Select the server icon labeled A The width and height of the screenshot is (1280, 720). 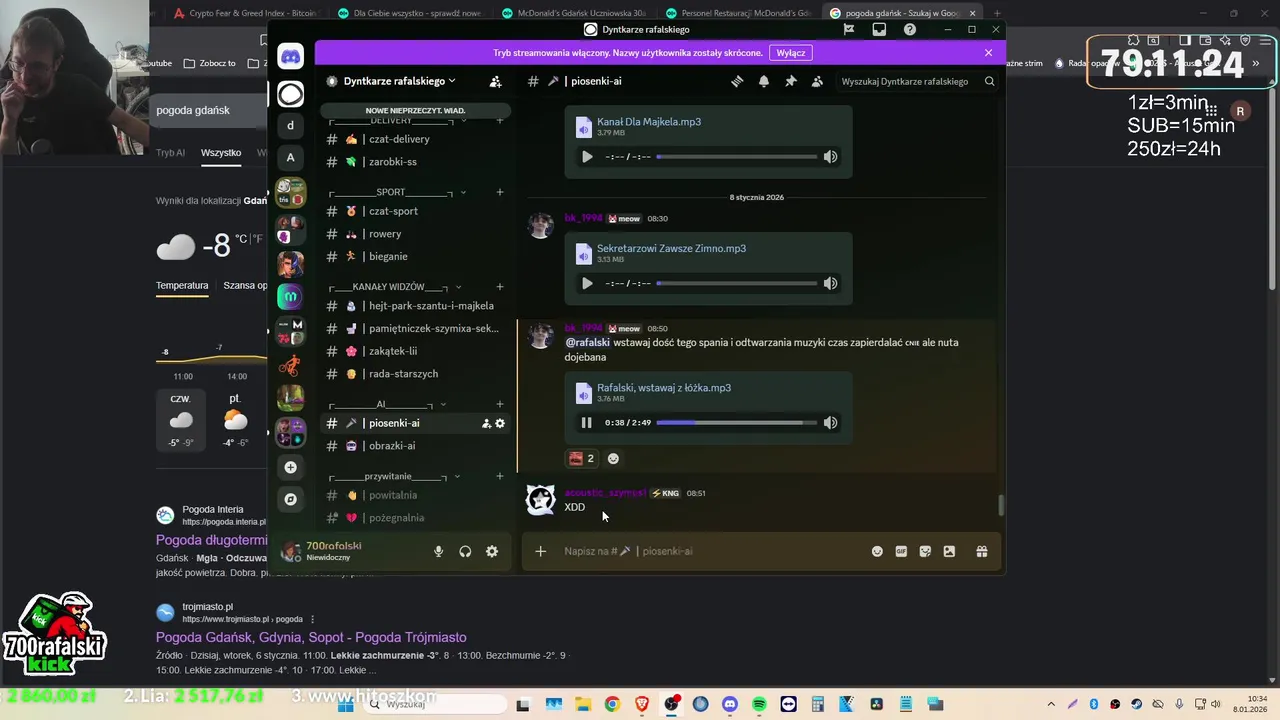(x=290, y=157)
